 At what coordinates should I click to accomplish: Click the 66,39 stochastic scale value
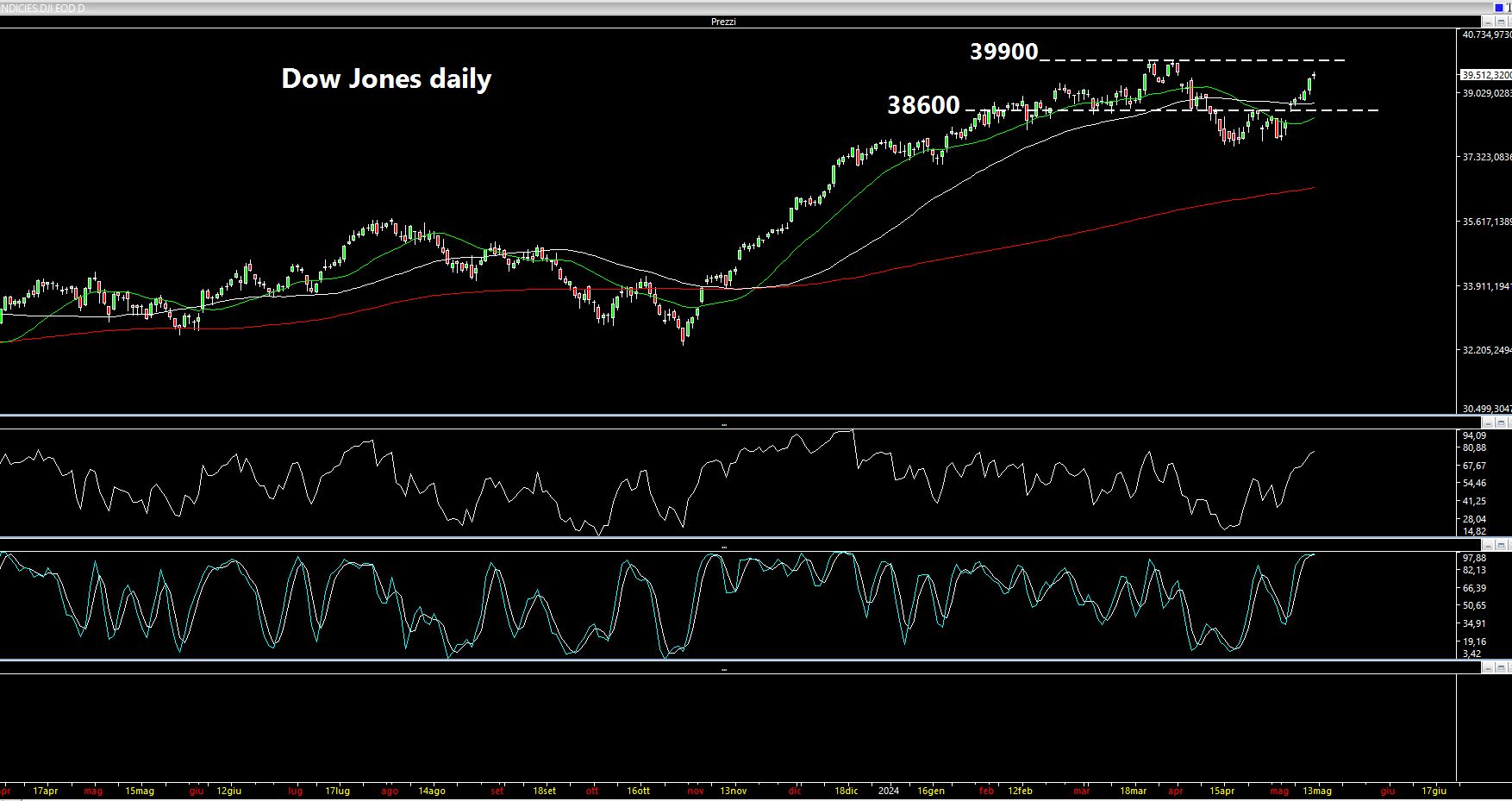tap(1474, 589)
